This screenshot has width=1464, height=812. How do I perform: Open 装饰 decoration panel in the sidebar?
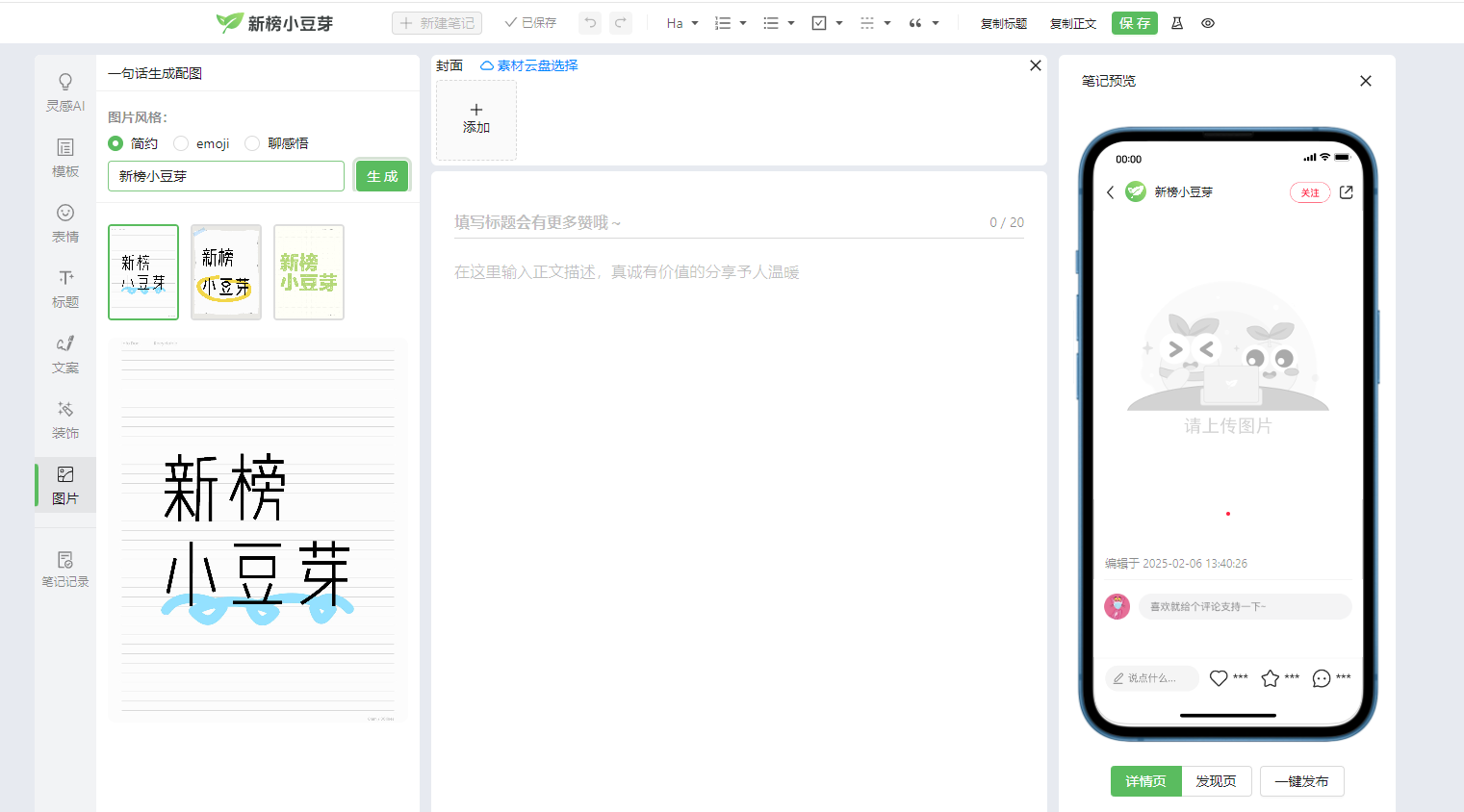65,419
